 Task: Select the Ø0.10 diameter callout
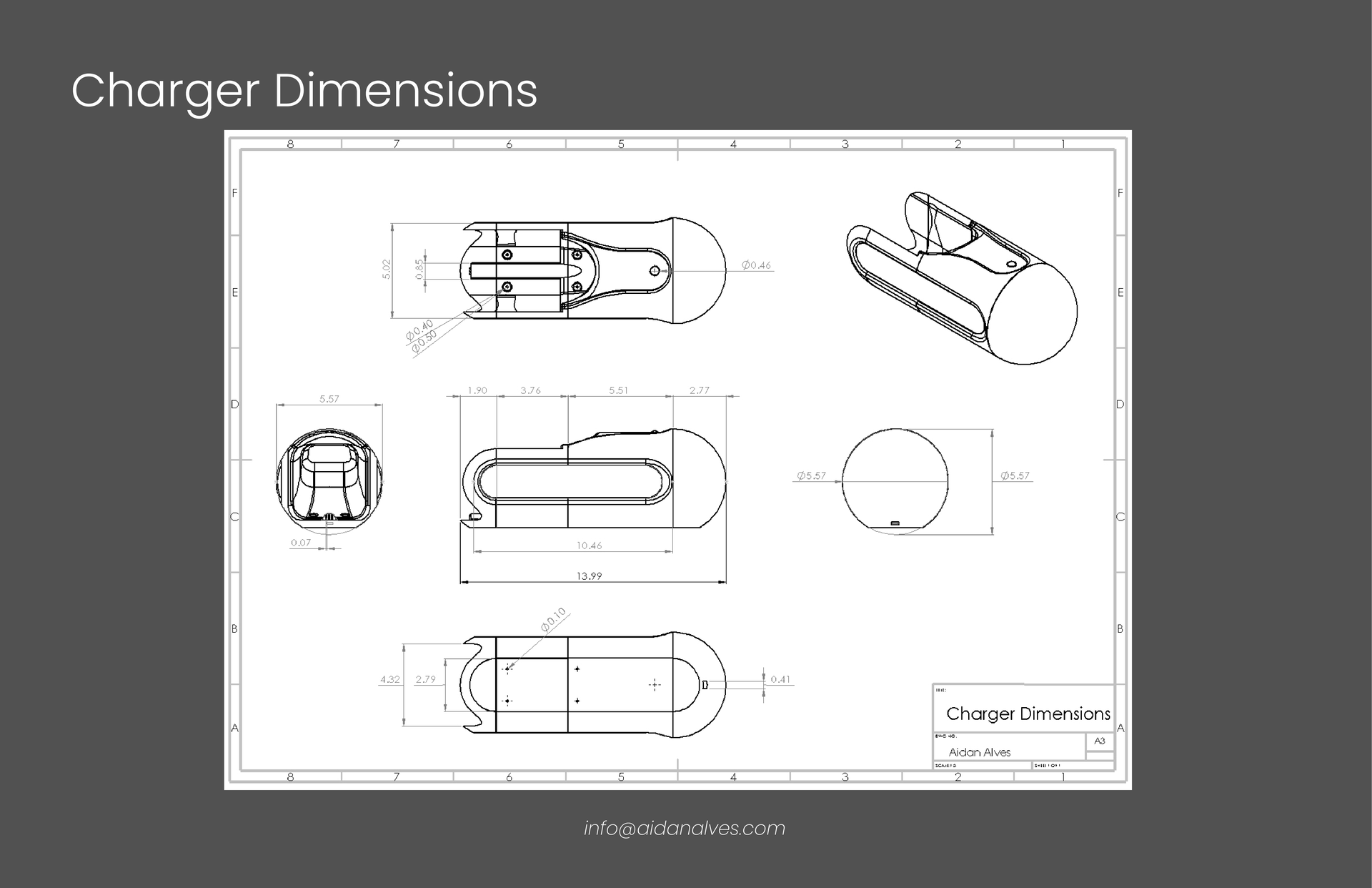(x=553, y=619)
